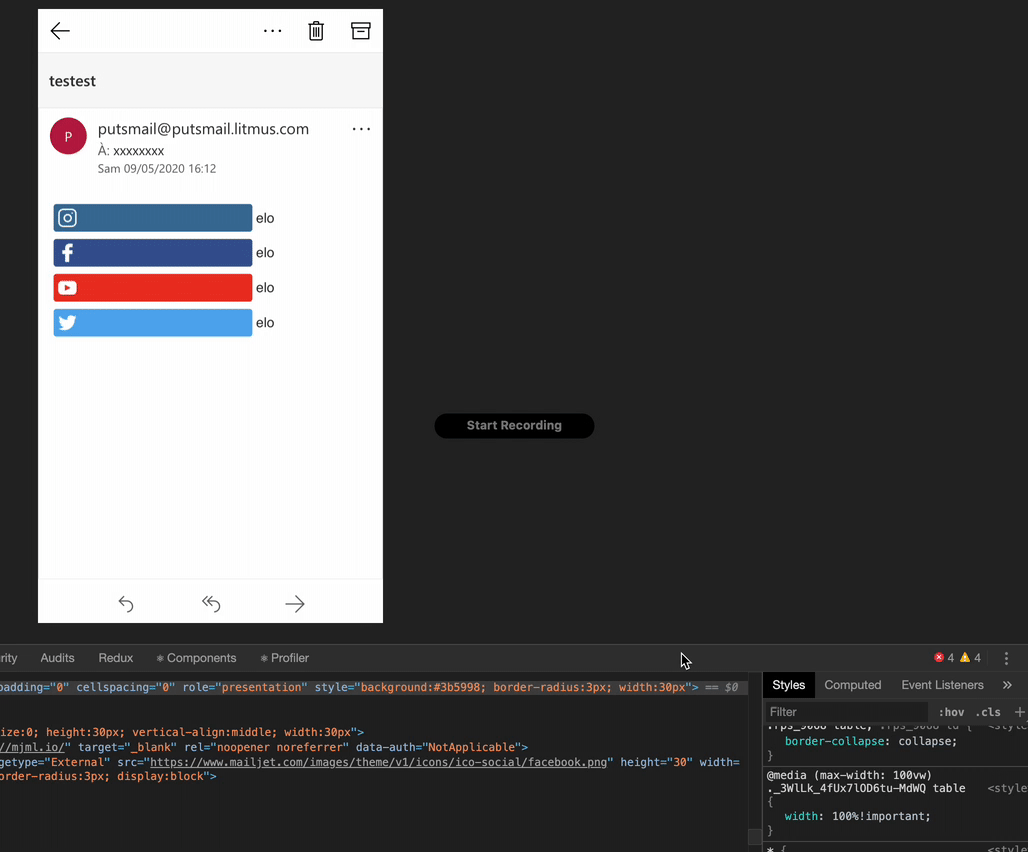Click the Instagram social icon

[x=68, y=218]
